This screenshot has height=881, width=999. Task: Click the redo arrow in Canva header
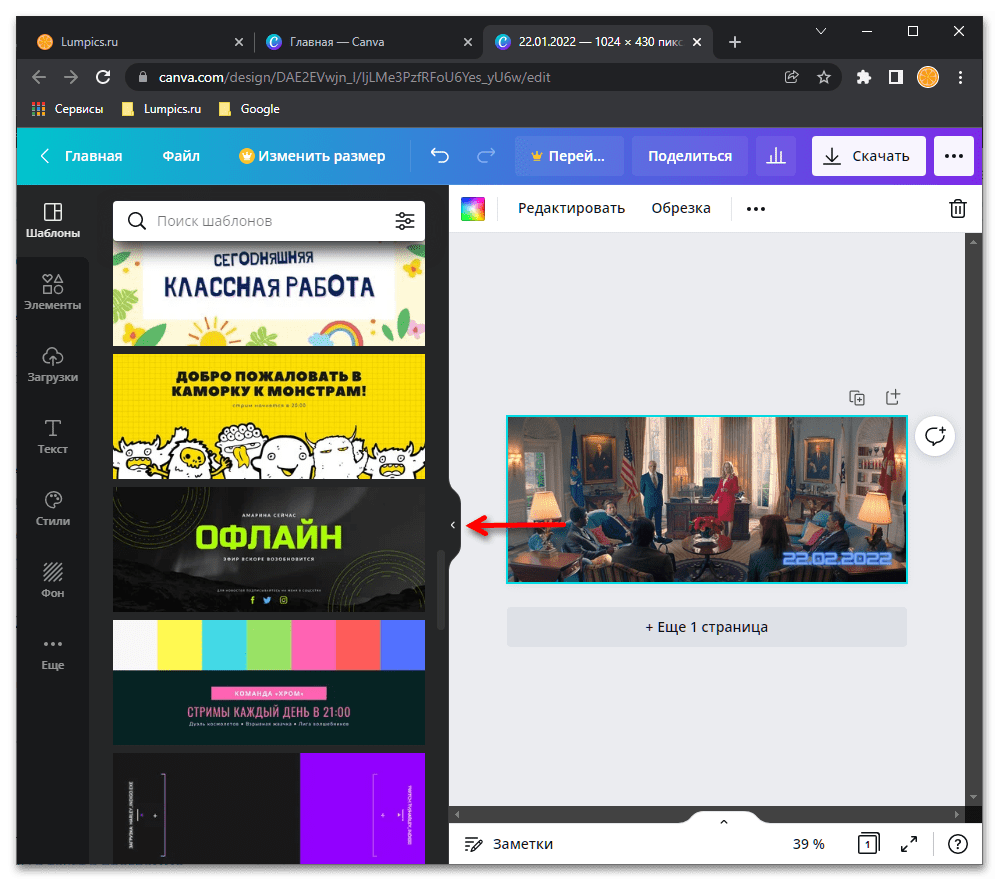click(x=486, y=155)
